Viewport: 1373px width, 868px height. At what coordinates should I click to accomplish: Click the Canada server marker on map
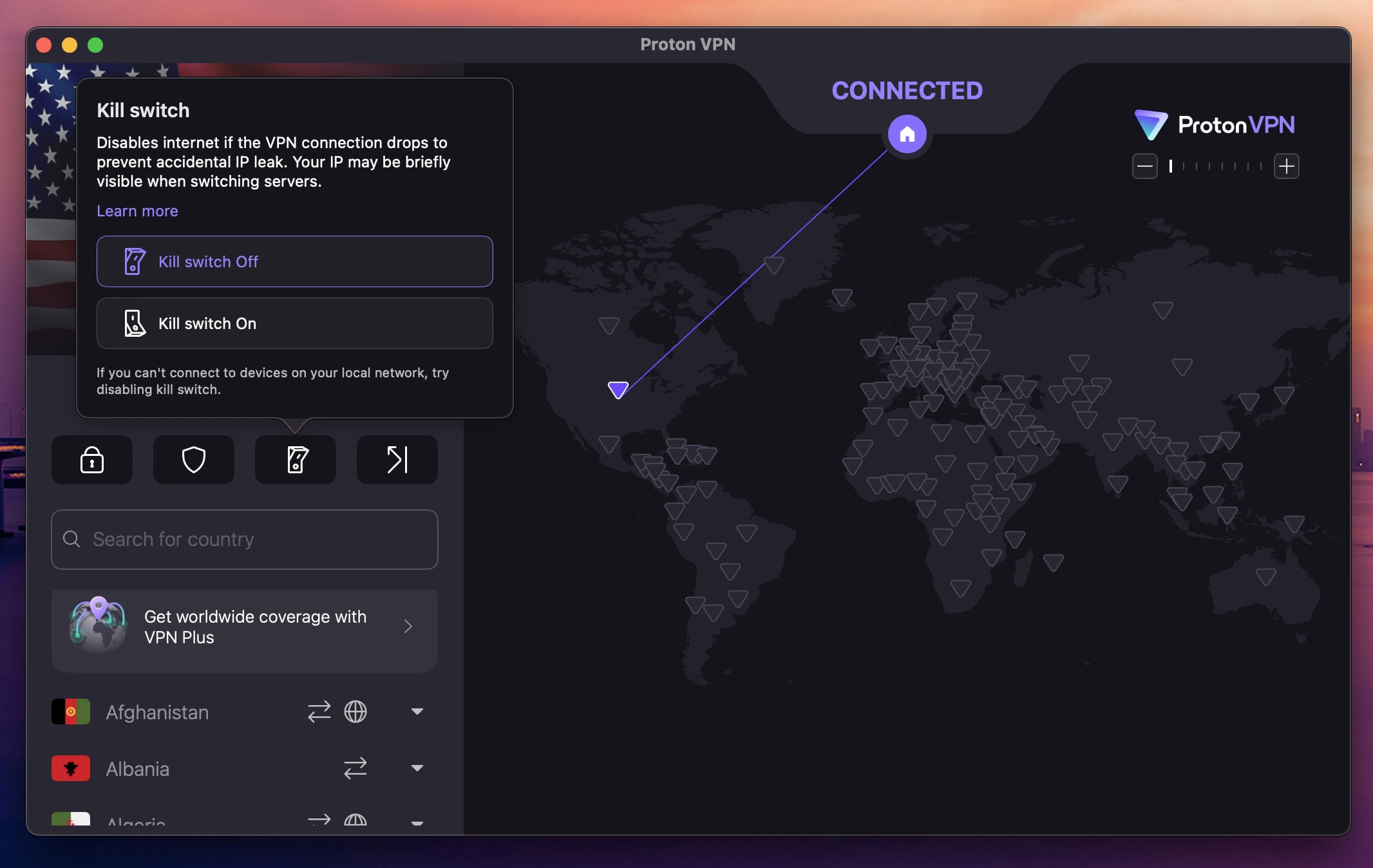609,325
